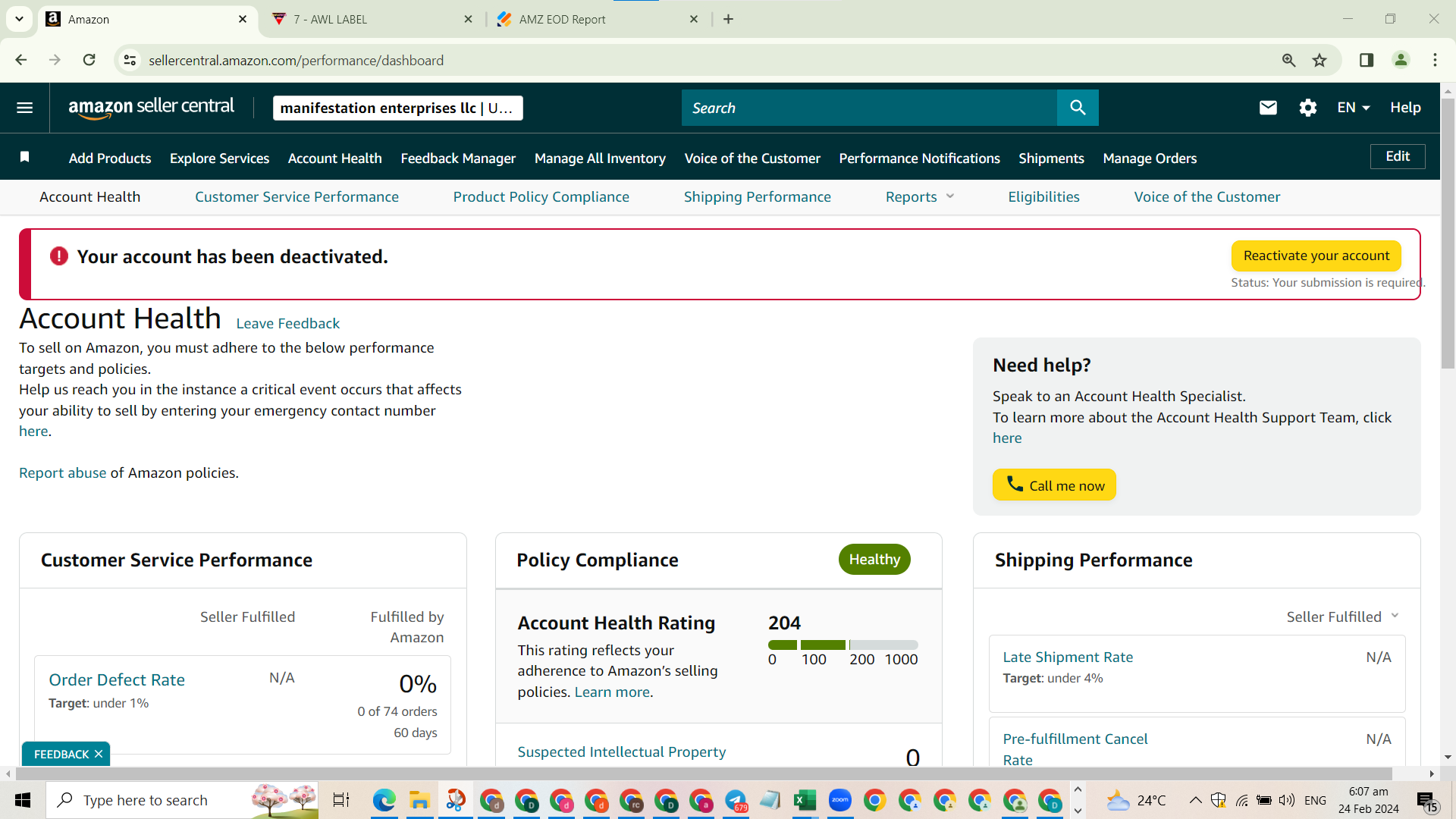Open File Explorer from the taskbar
1456x819 pixels.
419,800
